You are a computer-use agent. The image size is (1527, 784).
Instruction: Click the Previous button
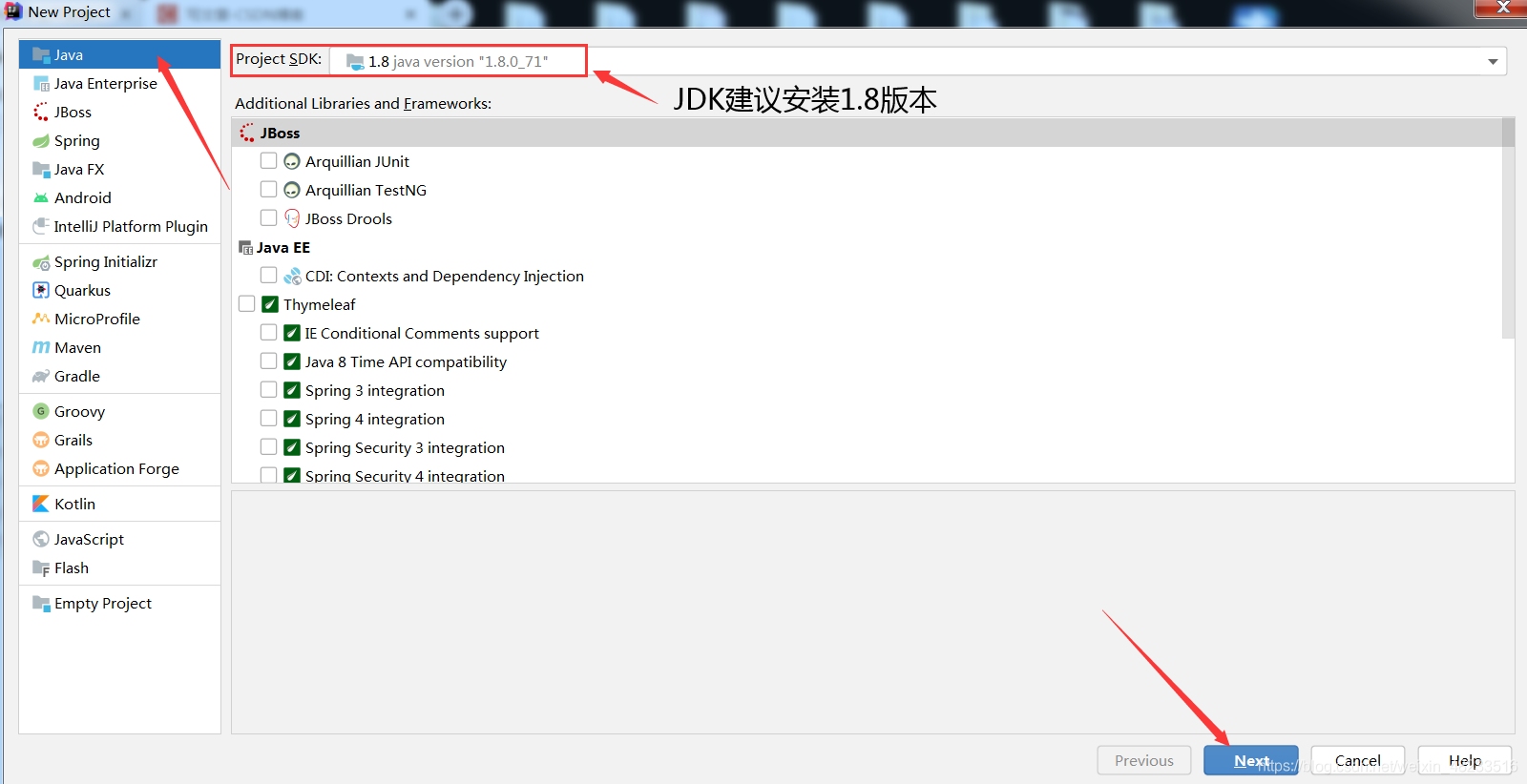[1144, 760]
